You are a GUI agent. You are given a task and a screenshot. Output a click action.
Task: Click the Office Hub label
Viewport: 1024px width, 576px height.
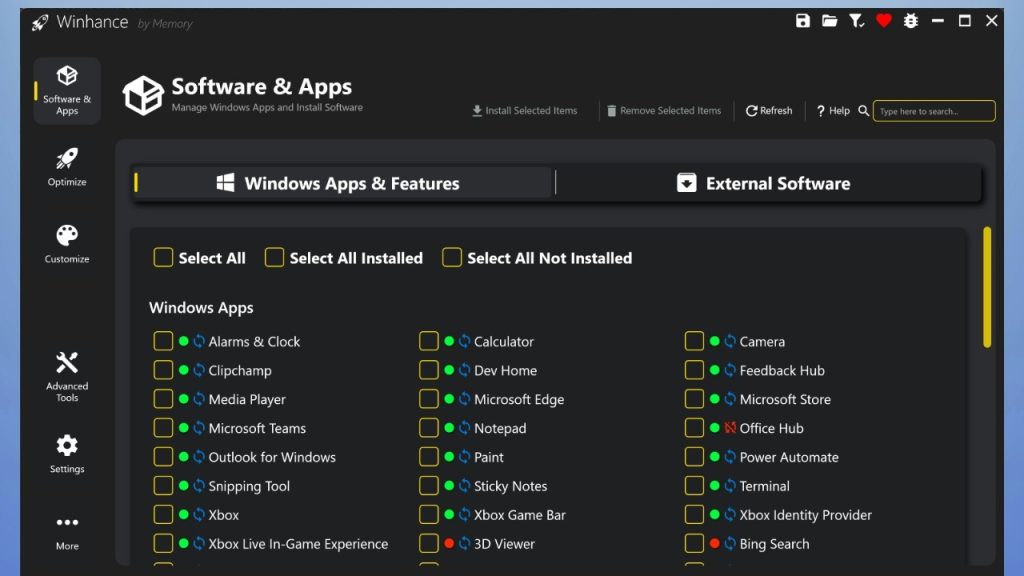tap(771, 428)
